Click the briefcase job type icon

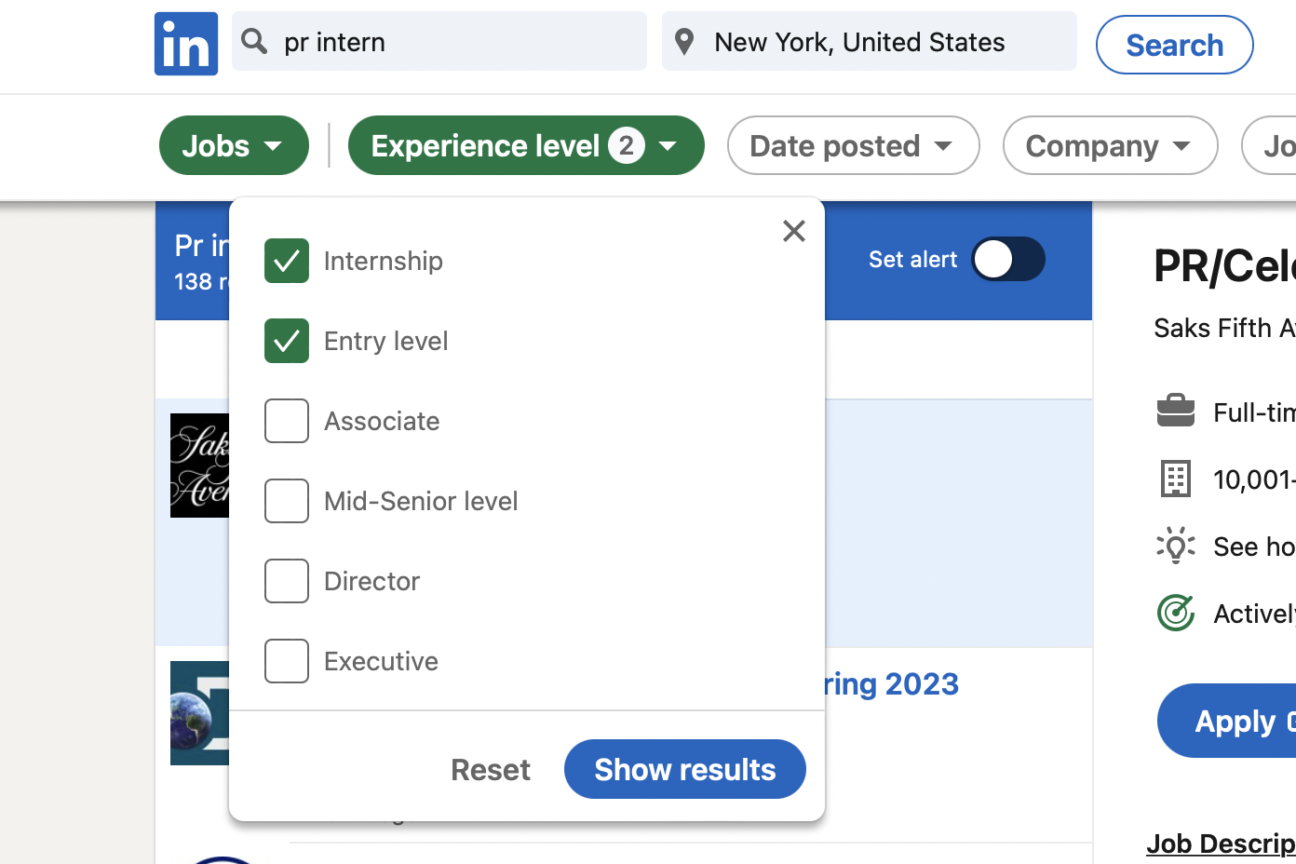click(1176, 411)
